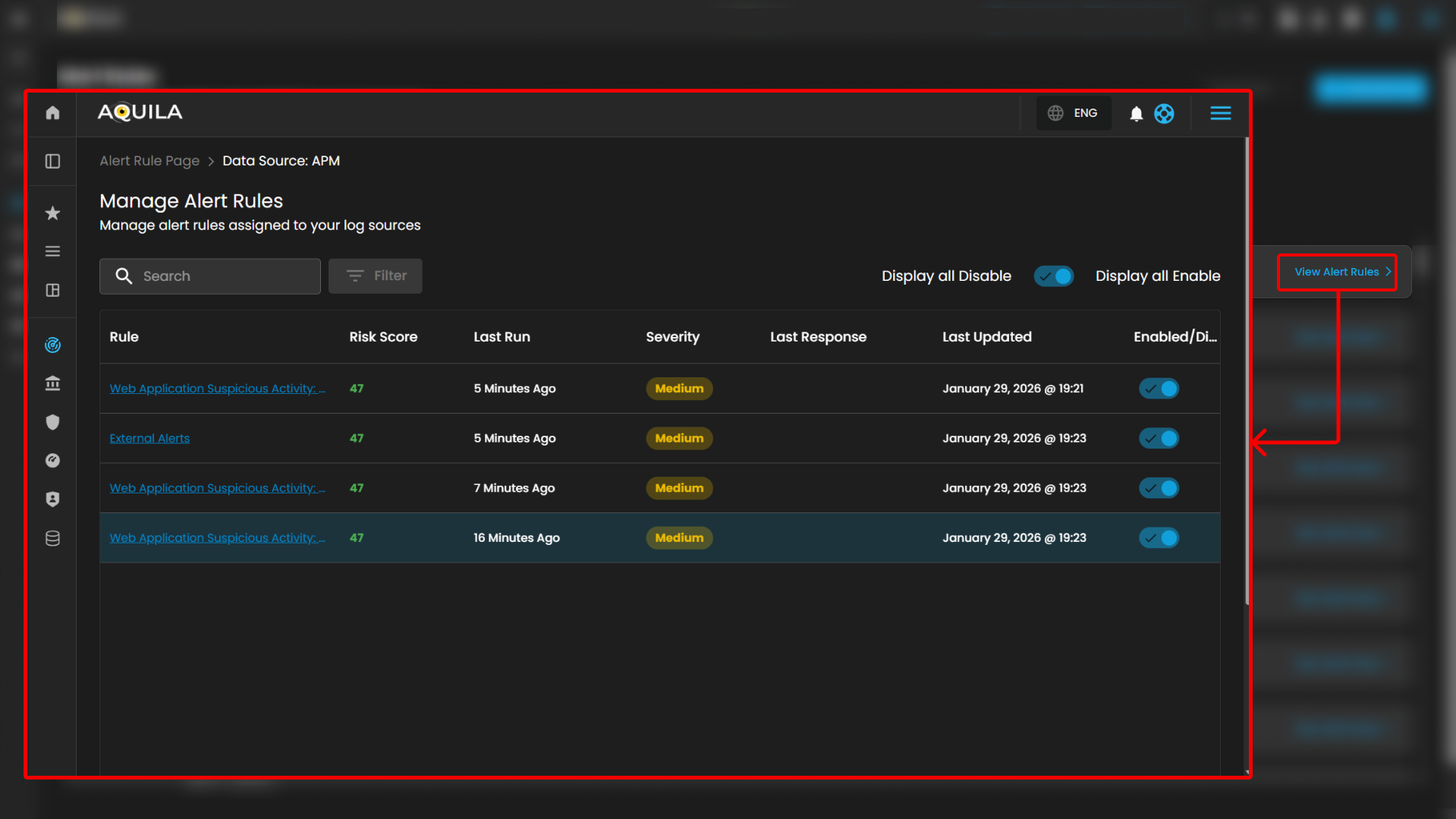Open favorites via the star icon
Image resolution: width=1456 pixels, height=819 pixels.
(x=52, y=213)
